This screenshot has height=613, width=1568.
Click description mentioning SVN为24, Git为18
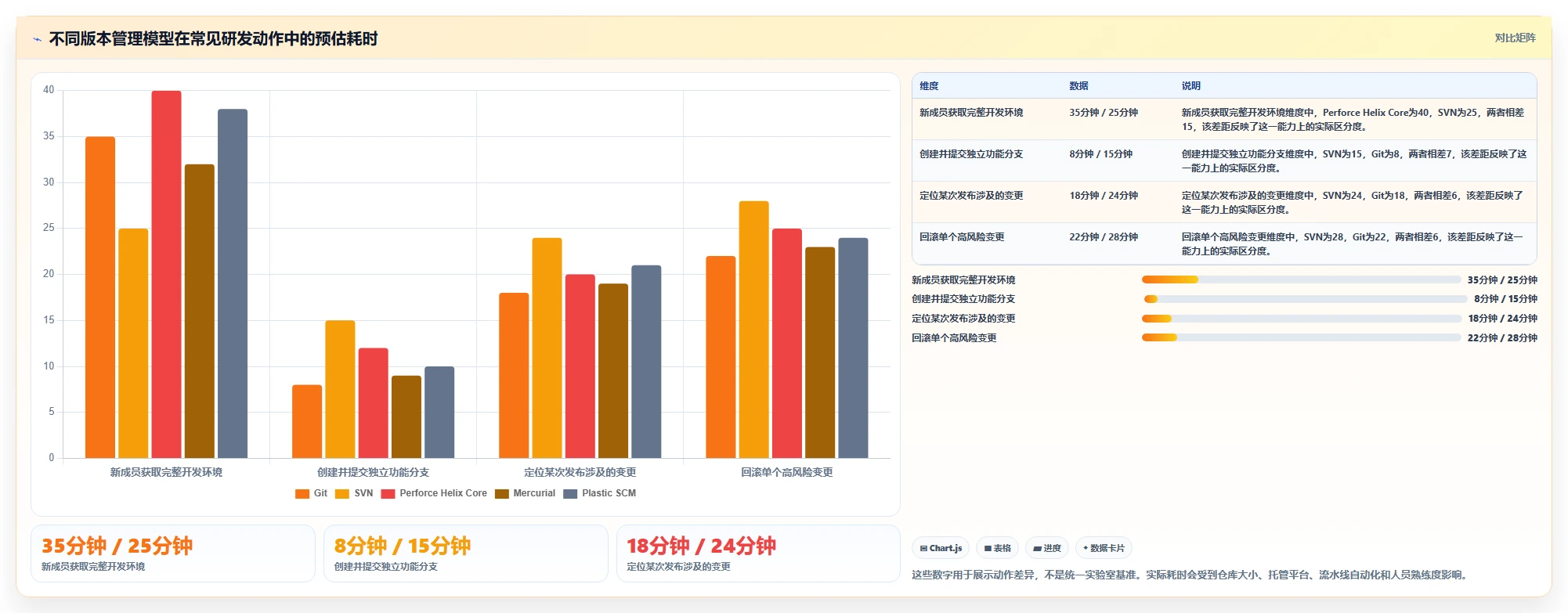(1353, 203)
